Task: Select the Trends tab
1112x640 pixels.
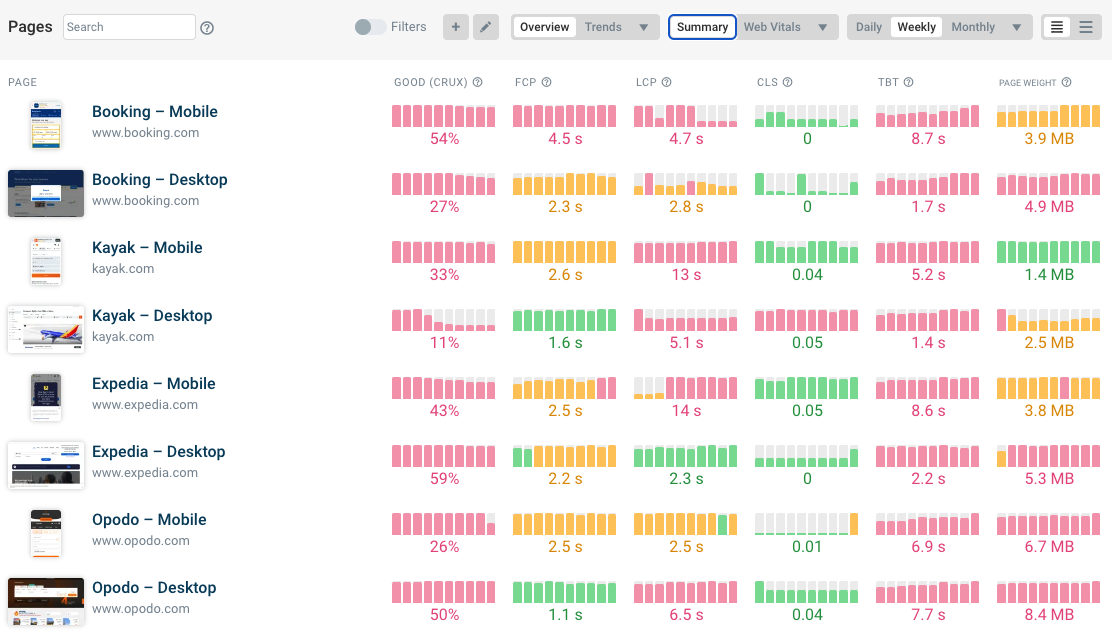Action: [x=603, y=27]
